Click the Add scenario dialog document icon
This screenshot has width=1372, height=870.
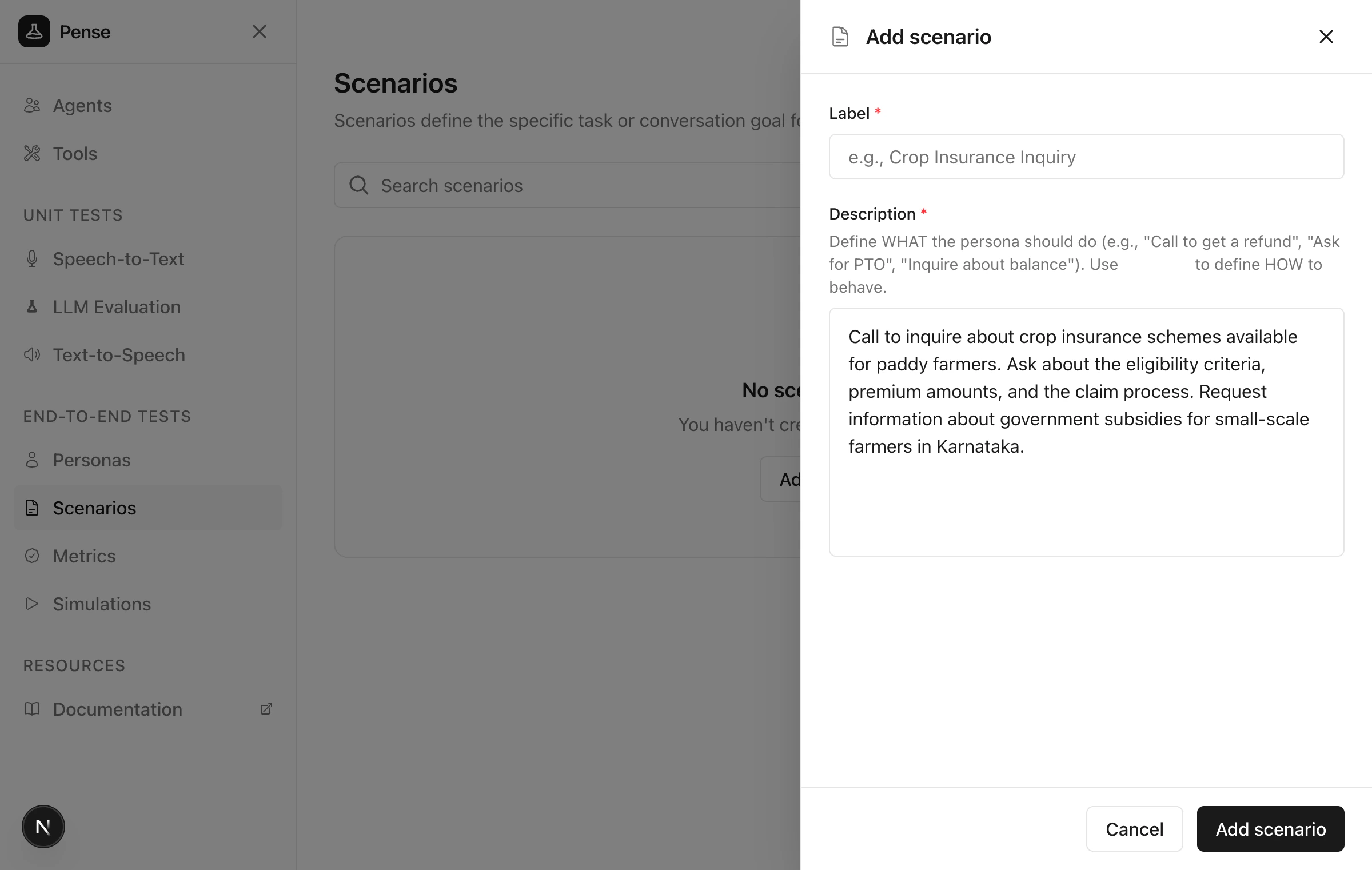click(x=840, y=37)
